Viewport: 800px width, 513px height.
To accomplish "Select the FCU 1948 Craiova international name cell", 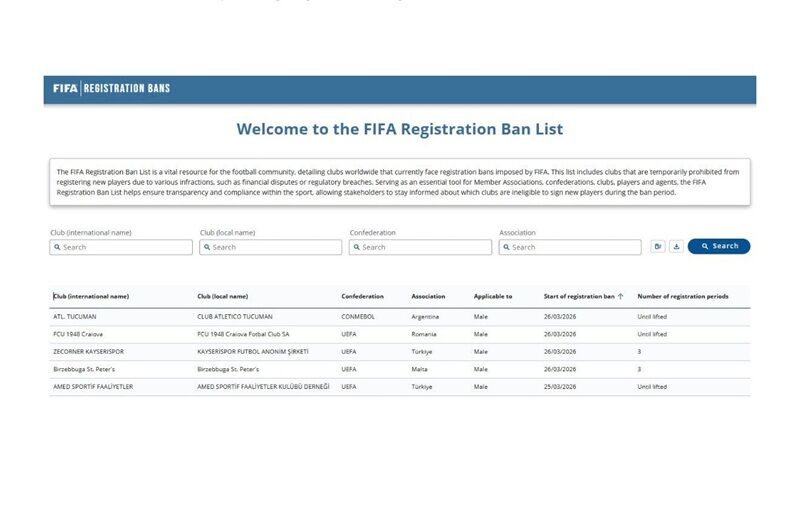I will (x=78, y=334).
